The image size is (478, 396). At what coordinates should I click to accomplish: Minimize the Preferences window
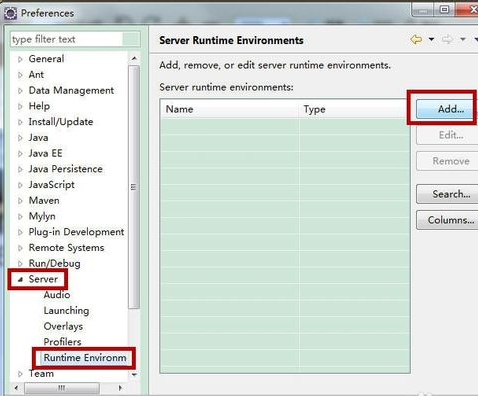(x=423, y=10)
